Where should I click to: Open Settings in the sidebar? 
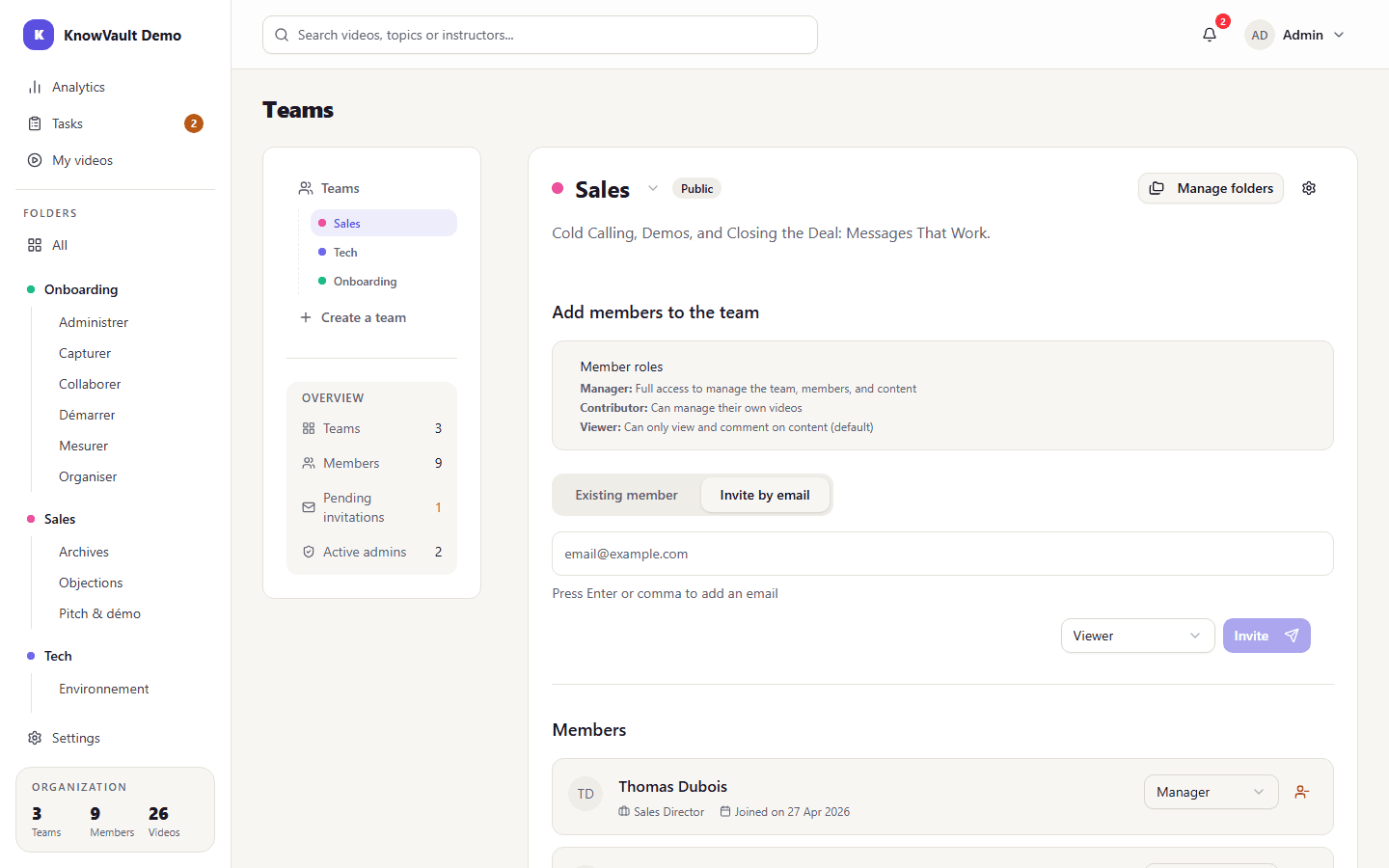pos(115,738)
